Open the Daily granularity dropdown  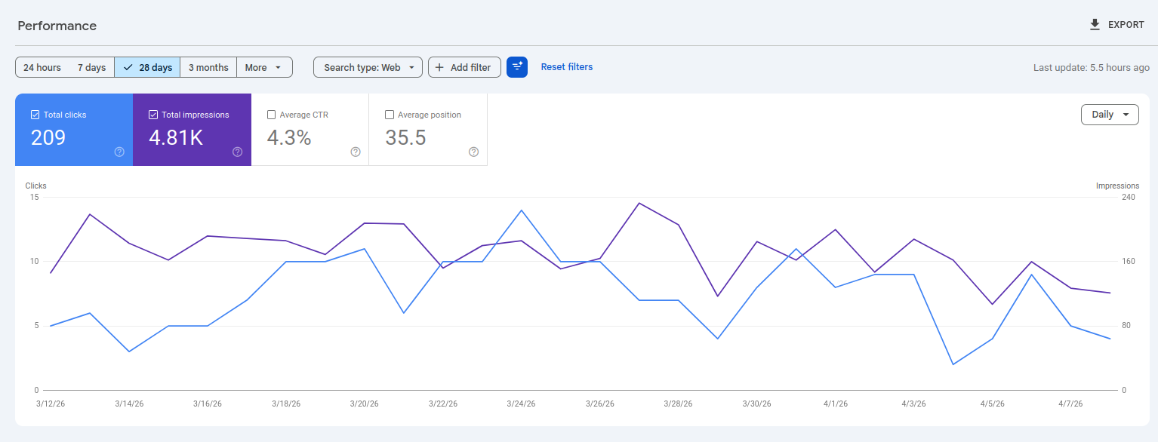click(x=1109, y=115)
